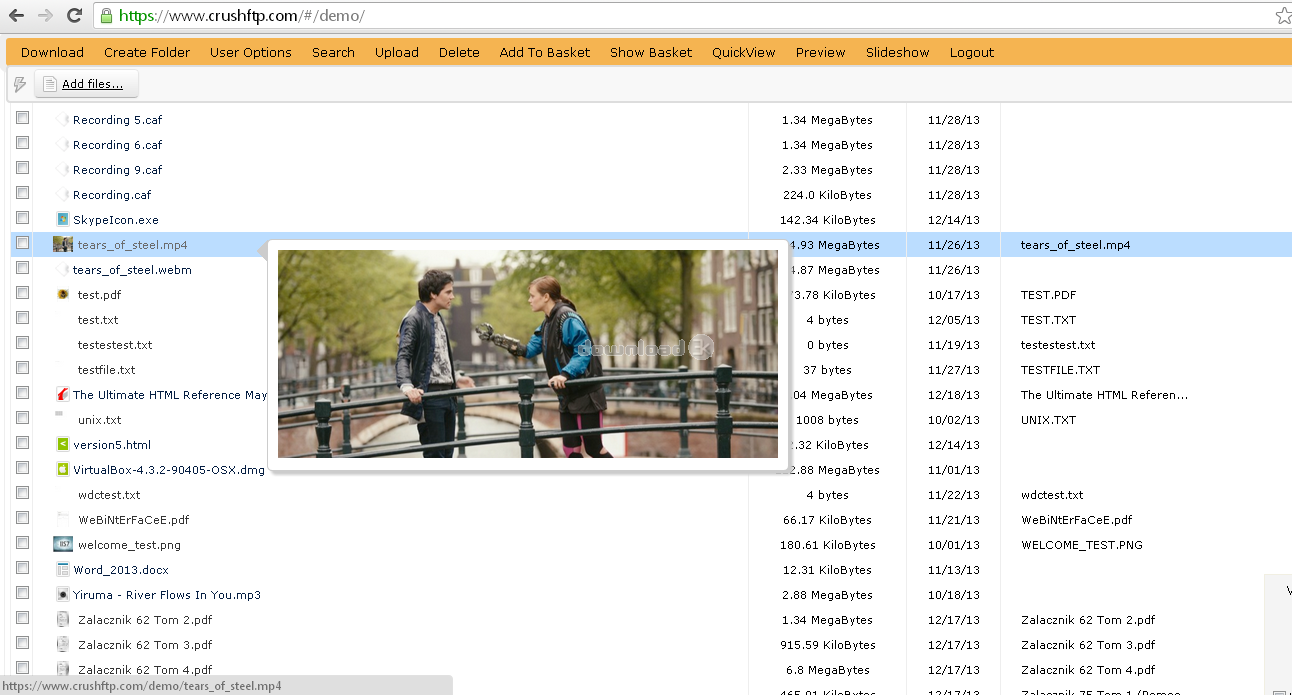Viewport: 1292px width, 695px height.
Task: Open the Recording 6.caf file link
Action: point(117,145)
